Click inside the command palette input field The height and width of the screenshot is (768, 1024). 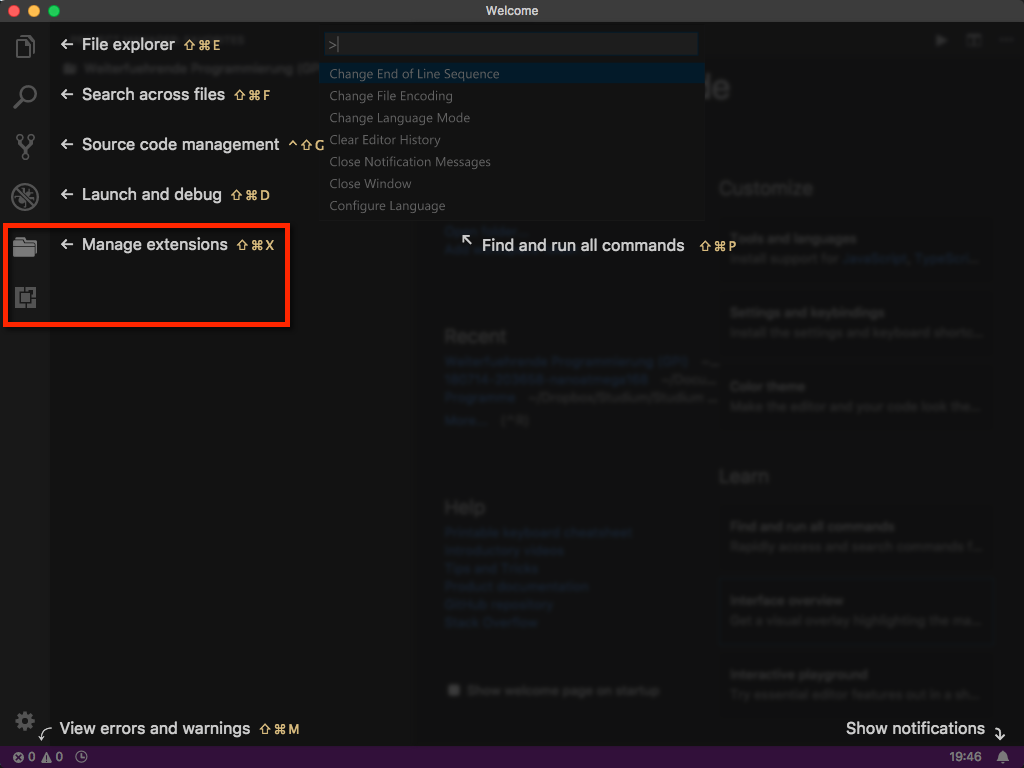pyautogui.click(x=510, y=43)
